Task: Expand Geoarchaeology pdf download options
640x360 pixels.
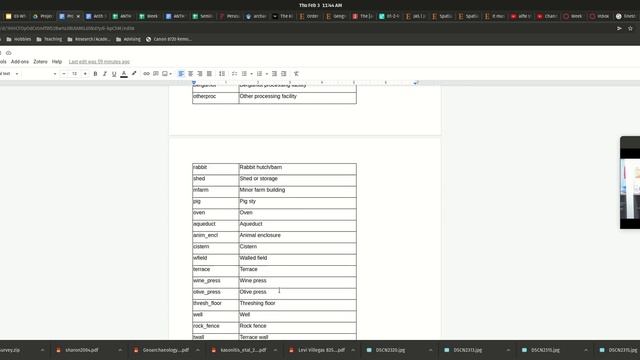Action: (x=198, y=350)
